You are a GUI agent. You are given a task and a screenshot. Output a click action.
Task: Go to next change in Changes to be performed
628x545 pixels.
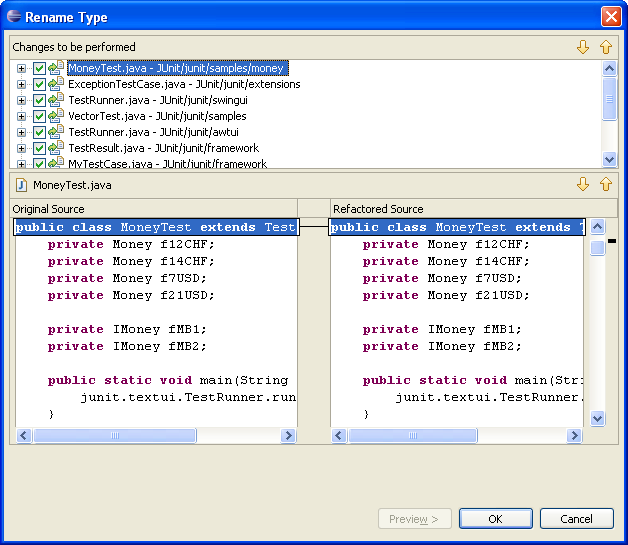tap(583, 47)
